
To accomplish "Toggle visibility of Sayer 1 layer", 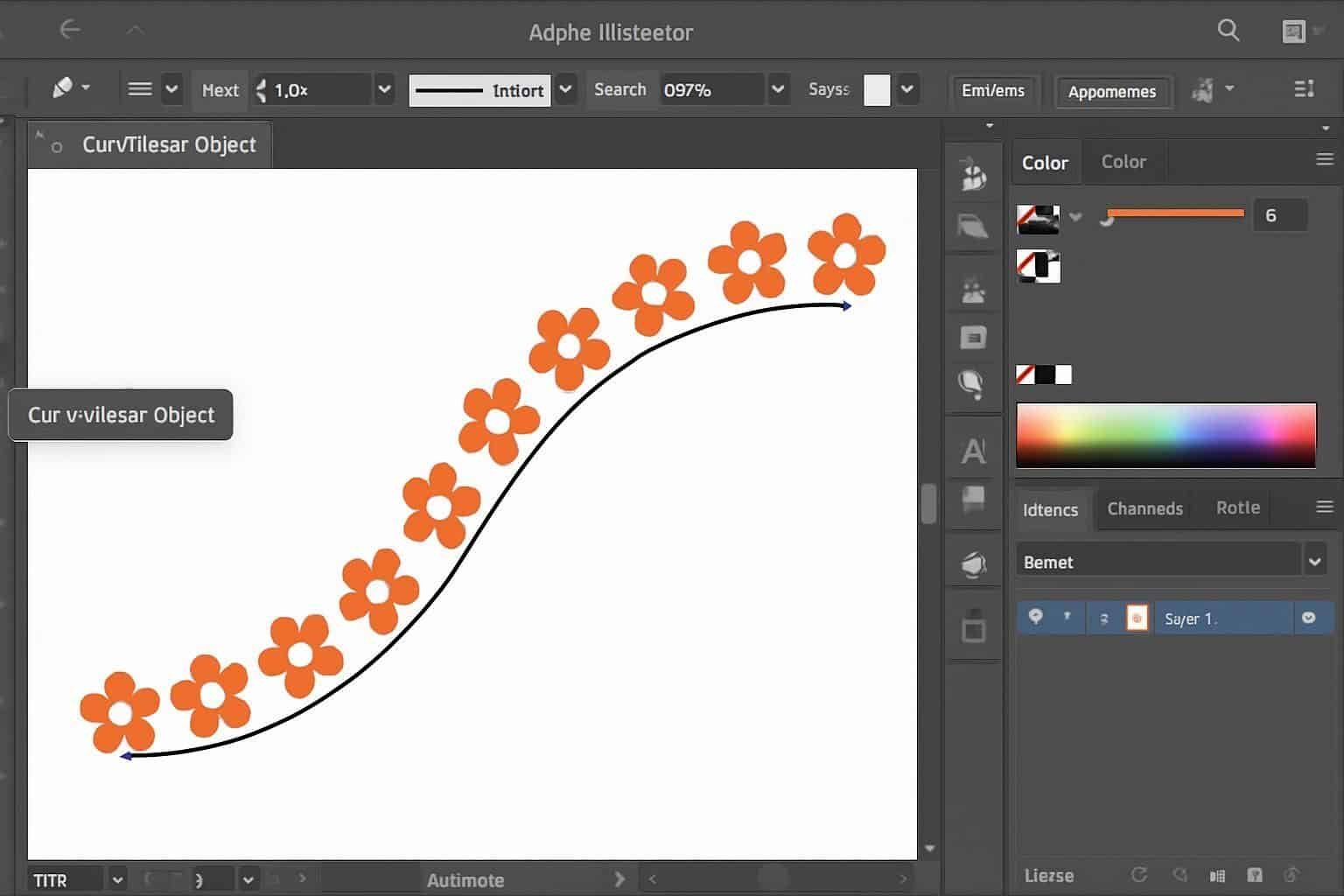I will (1035, 617).
